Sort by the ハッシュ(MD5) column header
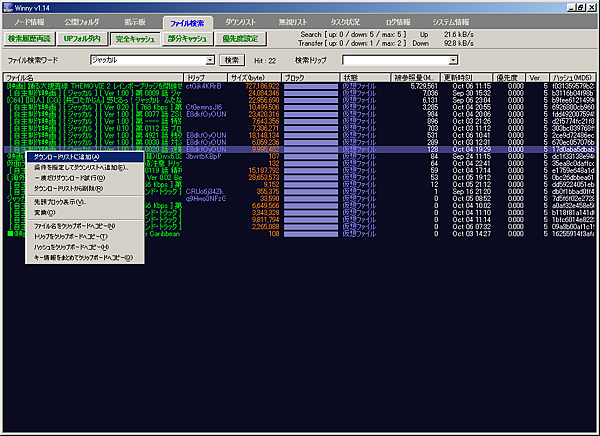 (572, 78)
